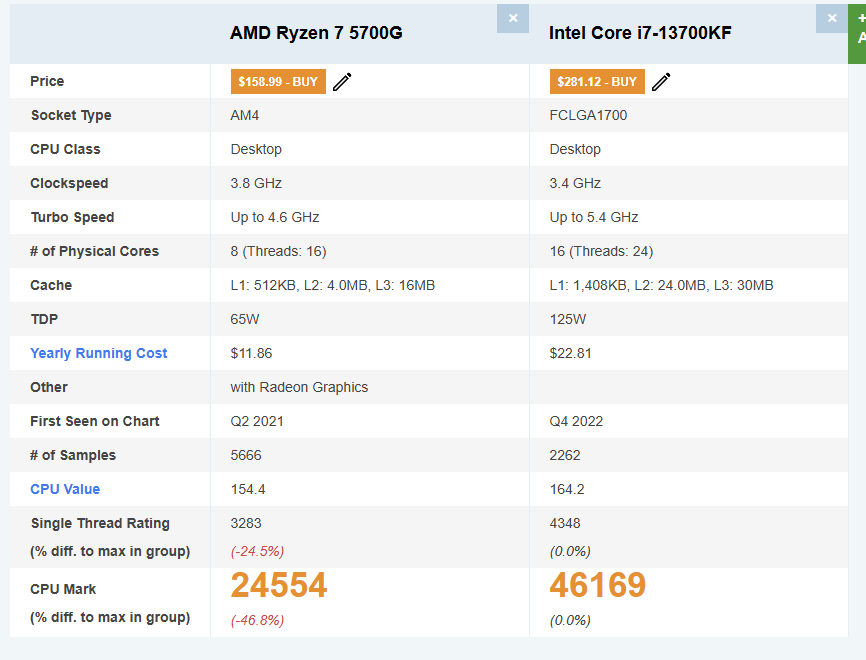Click the $281.12 - BUY button
This screenshot has height=660, width=866.
click(x=597, y=82)
